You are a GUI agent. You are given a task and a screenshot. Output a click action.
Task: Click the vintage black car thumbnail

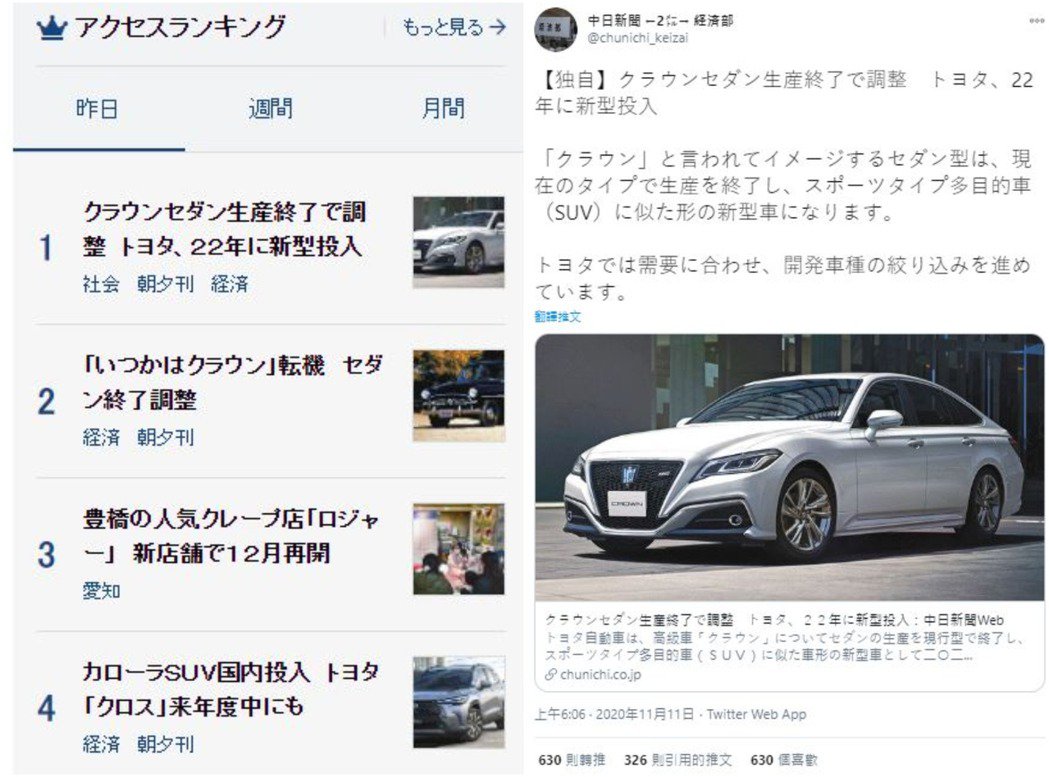(x=458, y=396)
